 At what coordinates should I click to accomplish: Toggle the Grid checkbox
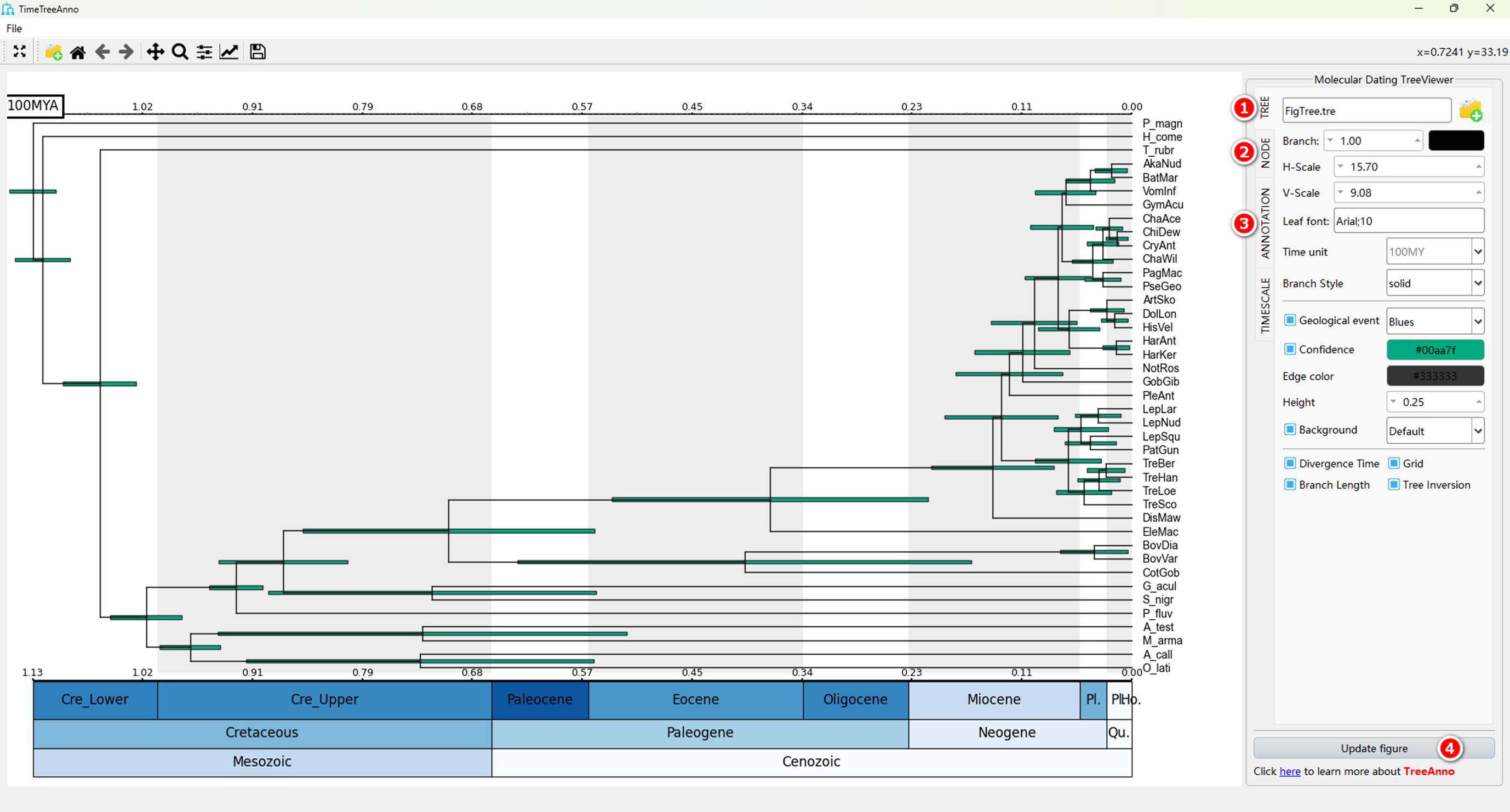point(1394,463)
